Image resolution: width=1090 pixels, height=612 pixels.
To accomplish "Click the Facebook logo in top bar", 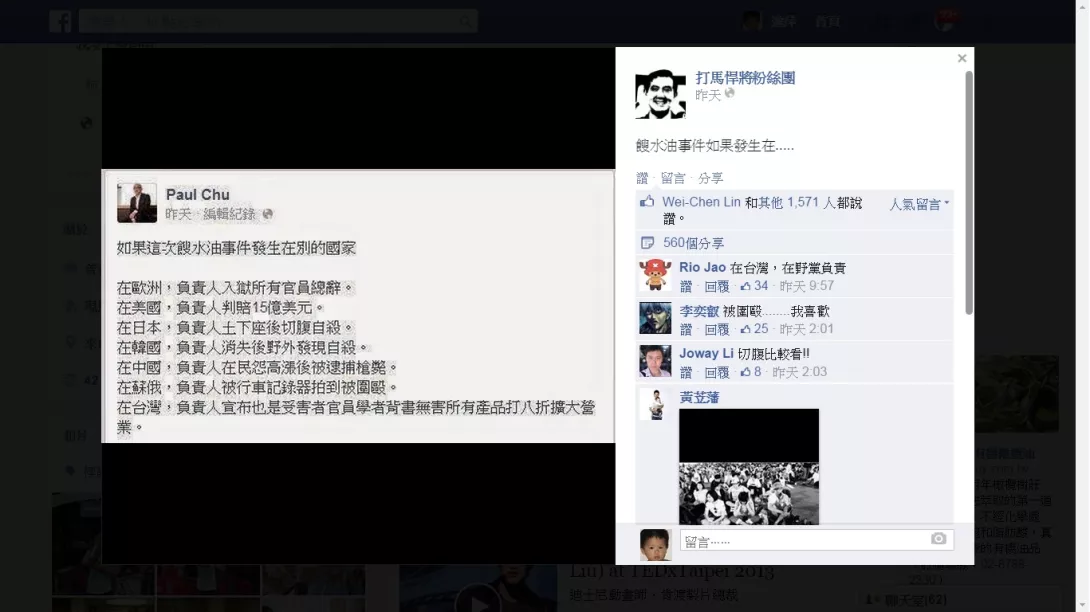I will click(x=60, y=21).
